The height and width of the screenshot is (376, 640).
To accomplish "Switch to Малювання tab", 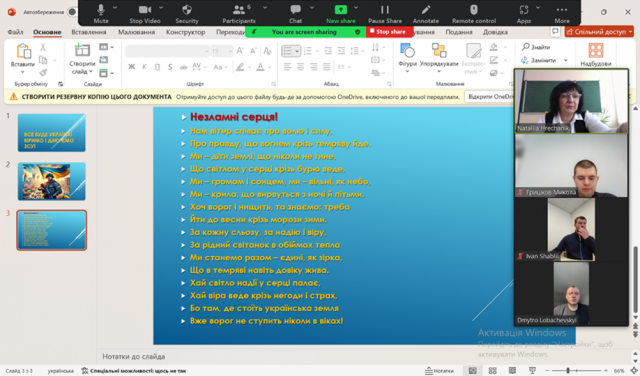I will point(136,32).
